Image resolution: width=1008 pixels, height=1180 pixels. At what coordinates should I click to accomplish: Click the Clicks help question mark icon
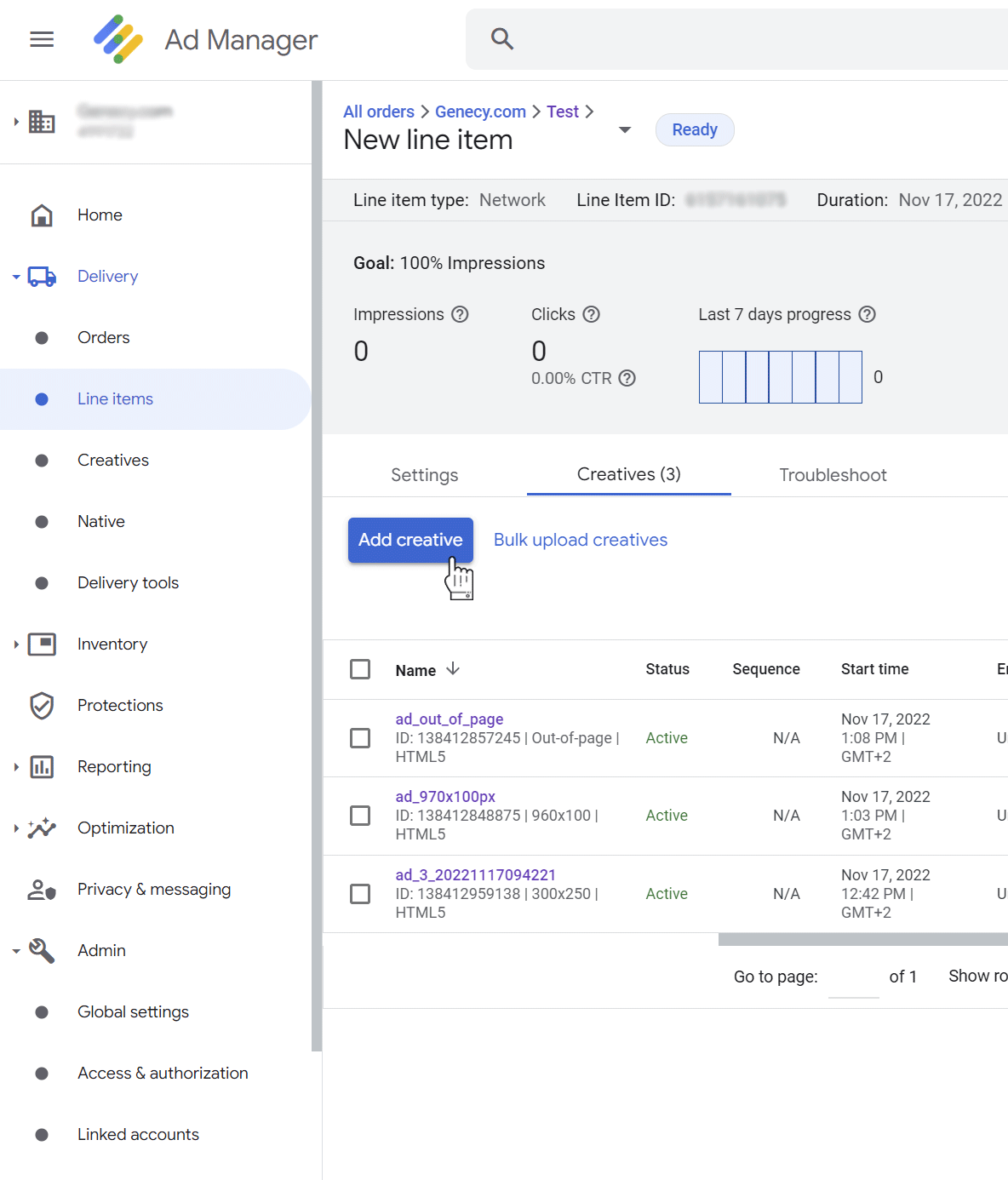click(x=593, y=314)
